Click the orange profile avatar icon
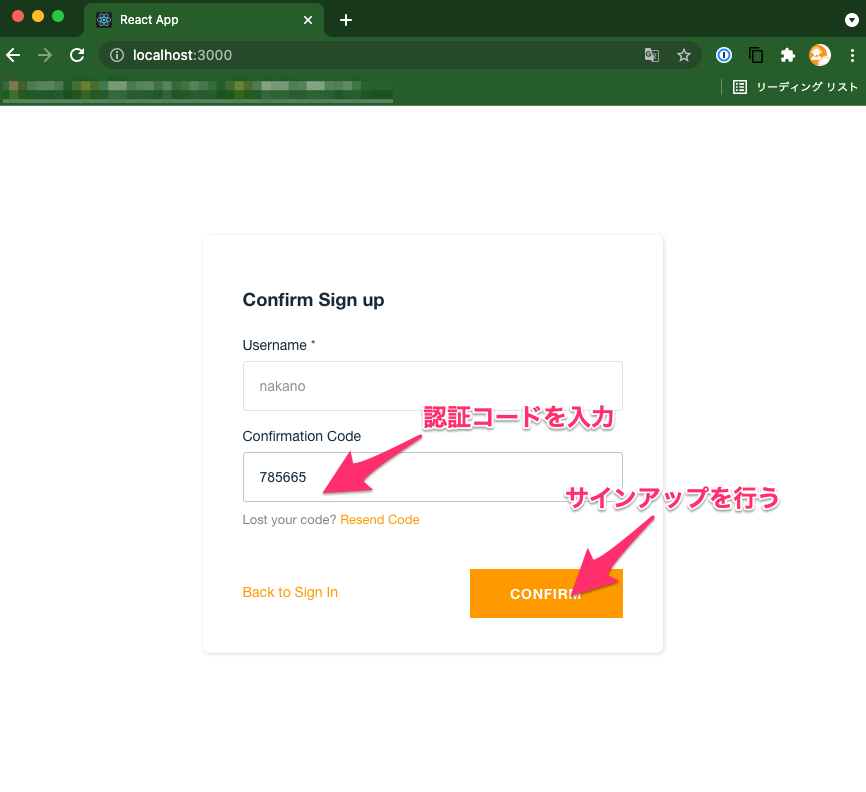 pos(820,55)
